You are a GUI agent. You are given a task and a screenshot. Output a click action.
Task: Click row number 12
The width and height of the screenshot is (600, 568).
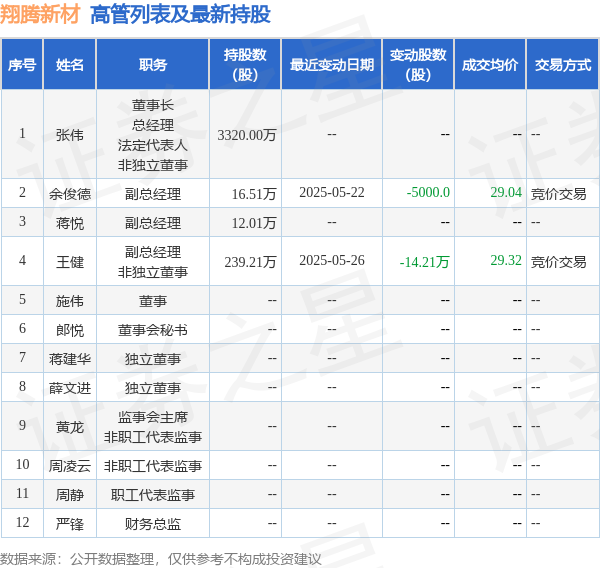point(23,522)
